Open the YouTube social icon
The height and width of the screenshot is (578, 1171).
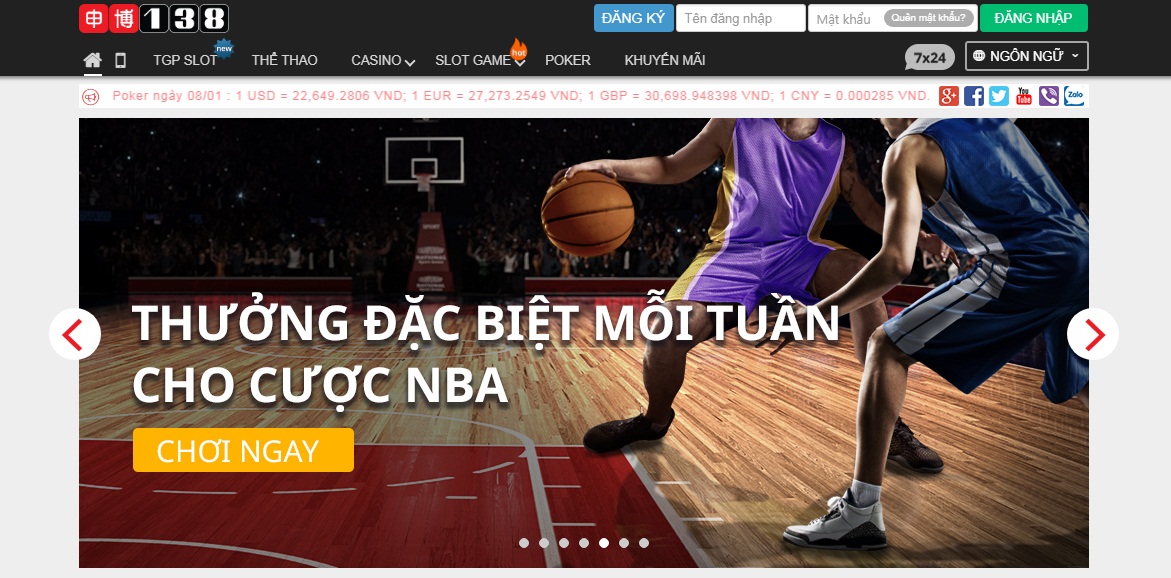(x=1024, y=96)
